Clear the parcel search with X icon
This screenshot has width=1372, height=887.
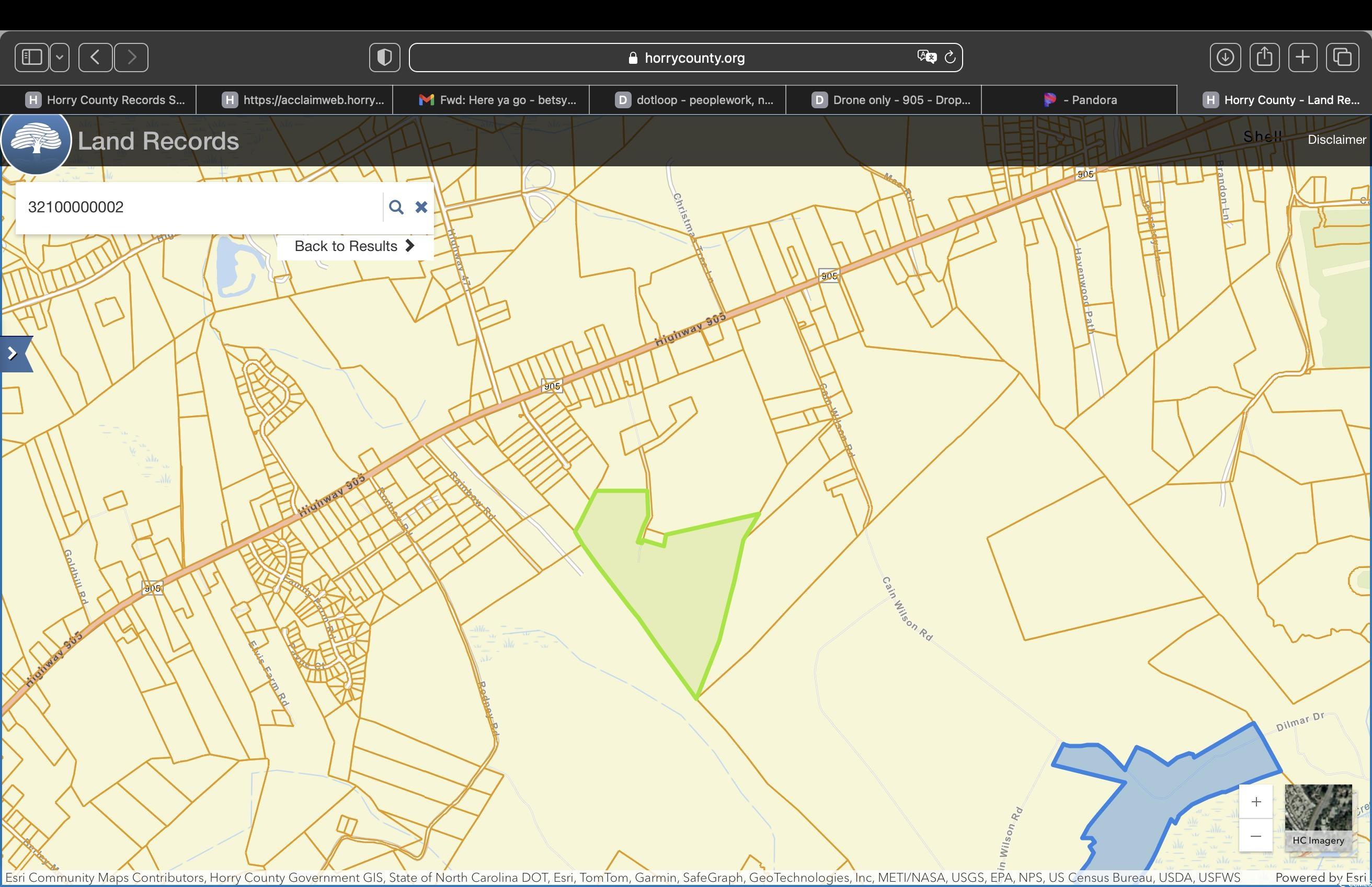pyautogui.click(x=421, y=207)
